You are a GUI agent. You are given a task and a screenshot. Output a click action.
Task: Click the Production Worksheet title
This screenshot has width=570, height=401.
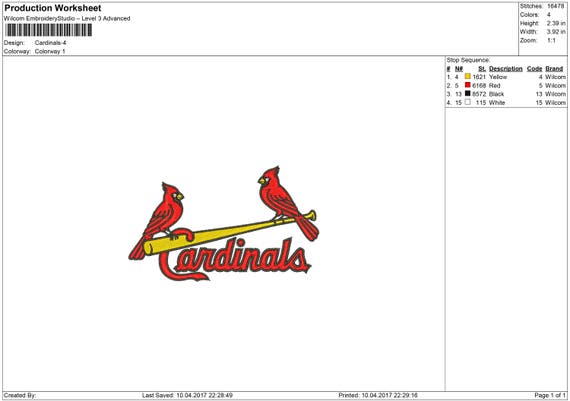(x=53, y=8)
